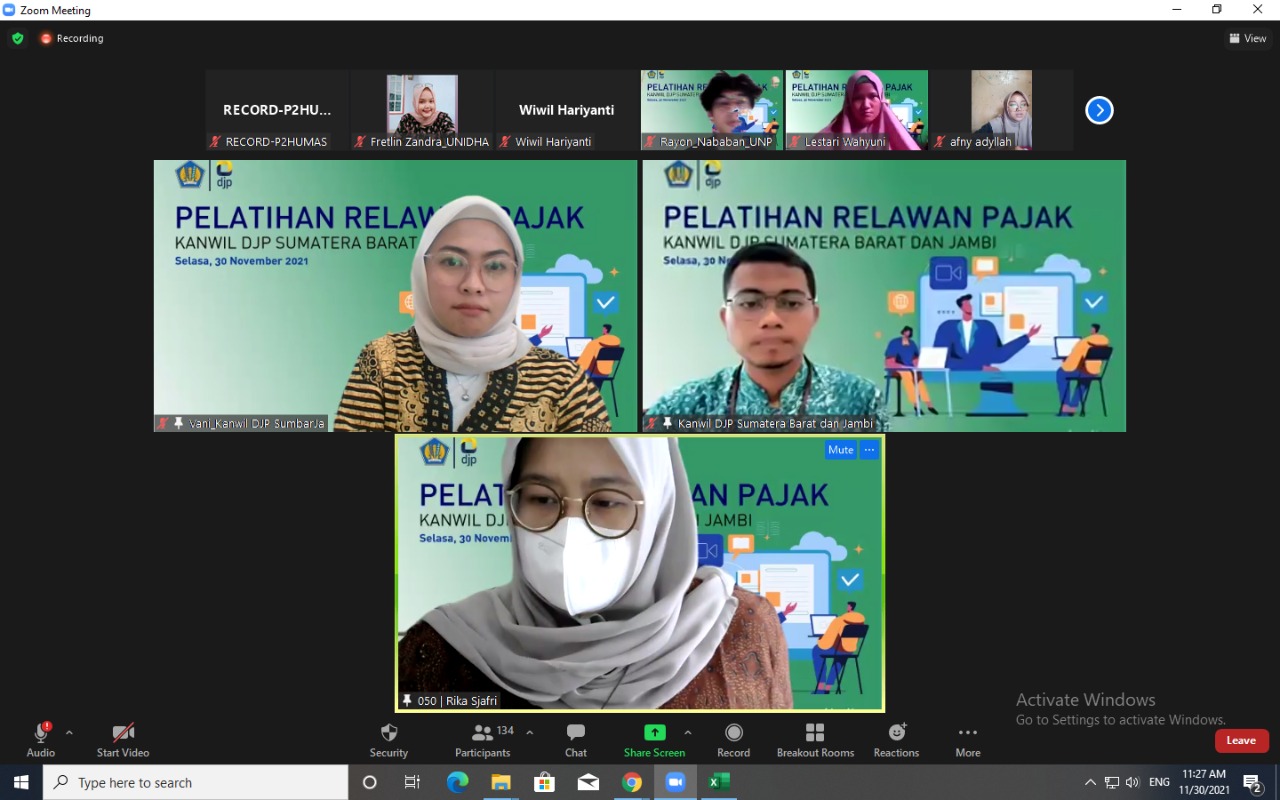1280x800 pixels.
Task: Show next participants with the blue arrow
Action: pyautogui.click(x=1099, y=110)
